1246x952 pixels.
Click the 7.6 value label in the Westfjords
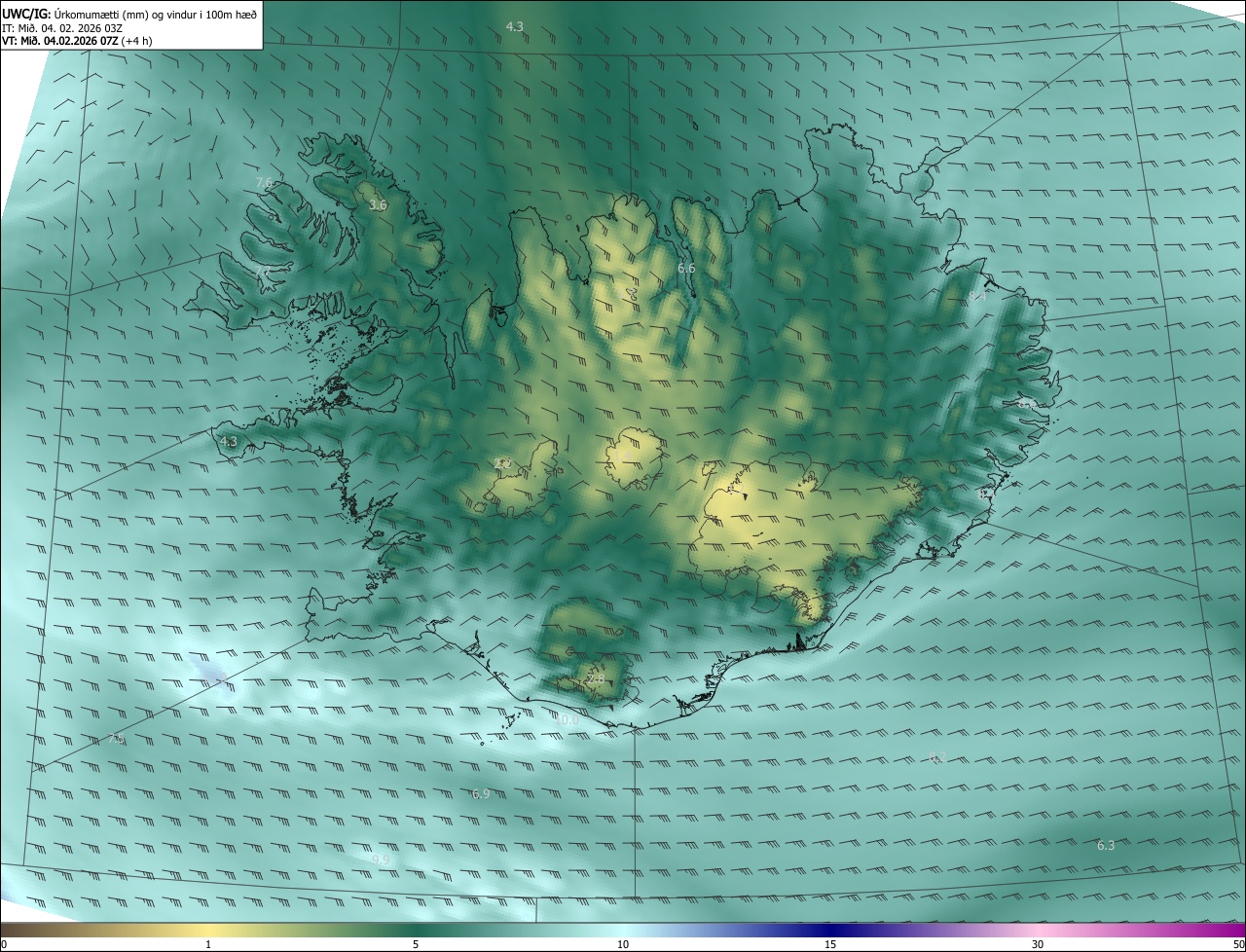(x=264, y=182)
